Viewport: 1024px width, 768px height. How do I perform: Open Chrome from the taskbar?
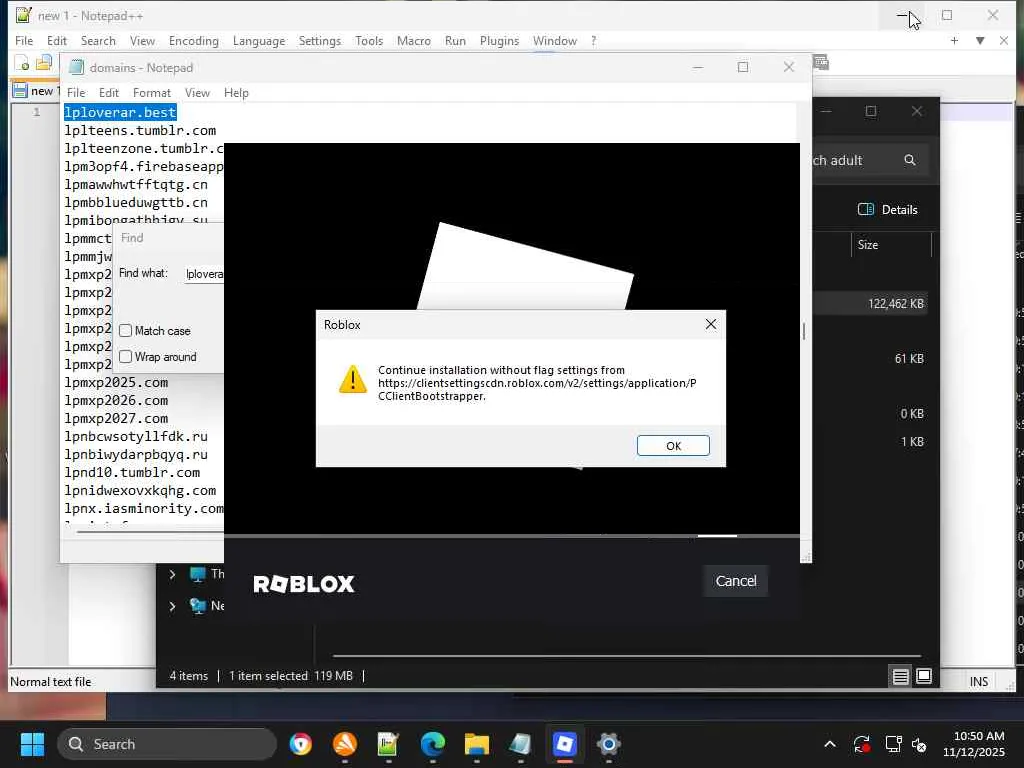301,744
